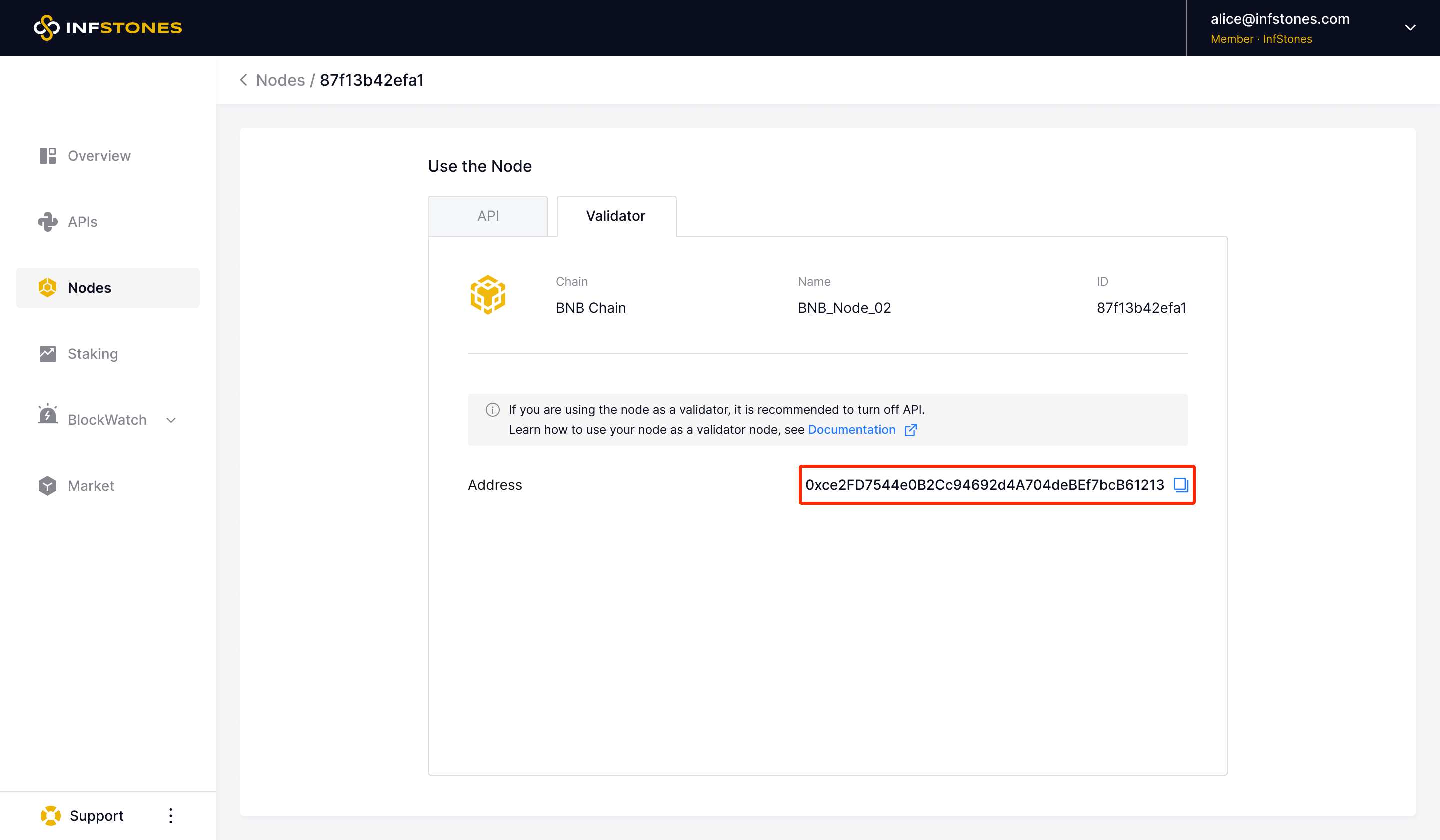This screenshot has width=1440, height=840.
Task: Click the Overview sidebar icon
Action: pyautogui.click(x=48, y=156)
